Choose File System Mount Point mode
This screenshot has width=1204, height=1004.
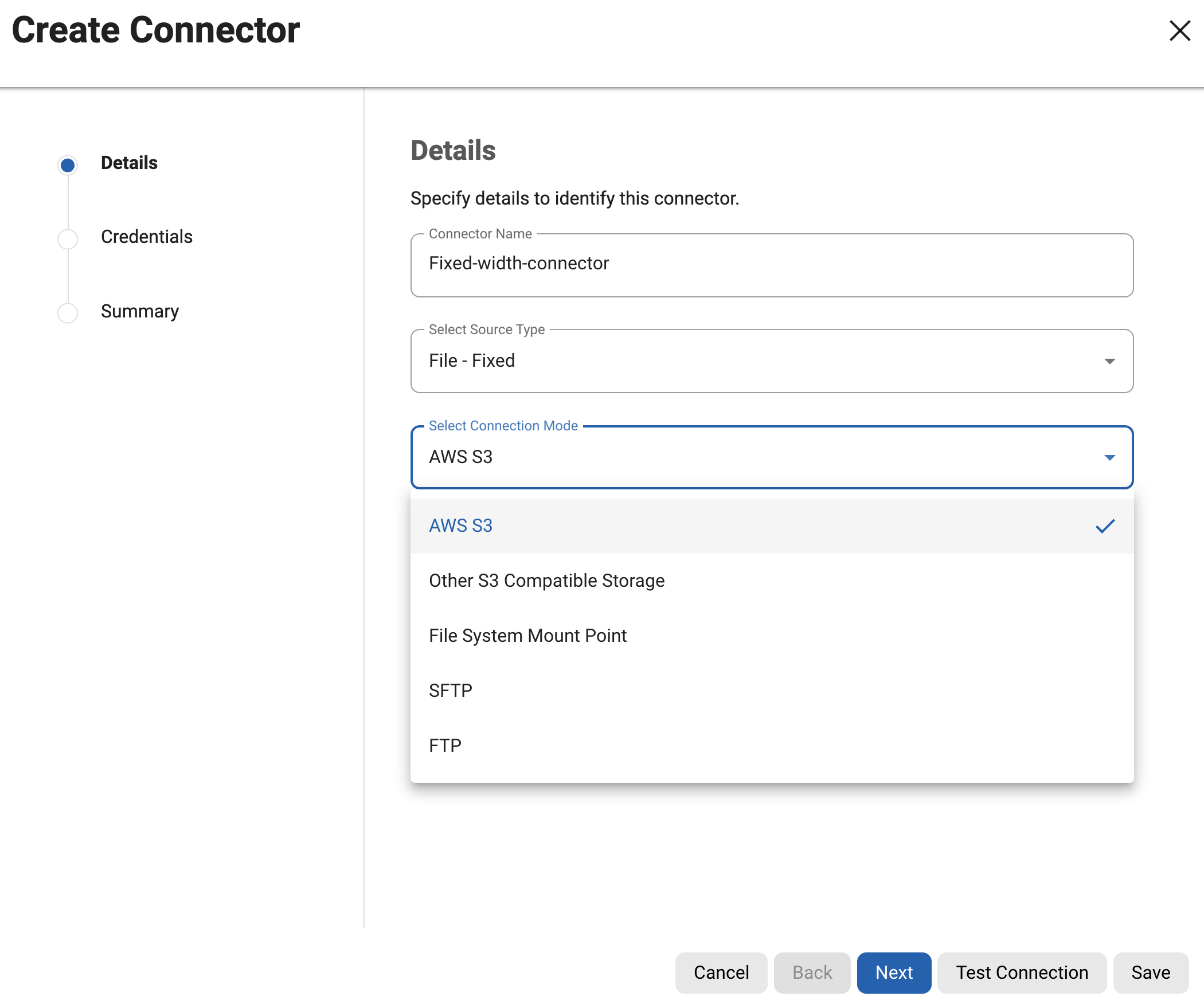click(527, 635)
